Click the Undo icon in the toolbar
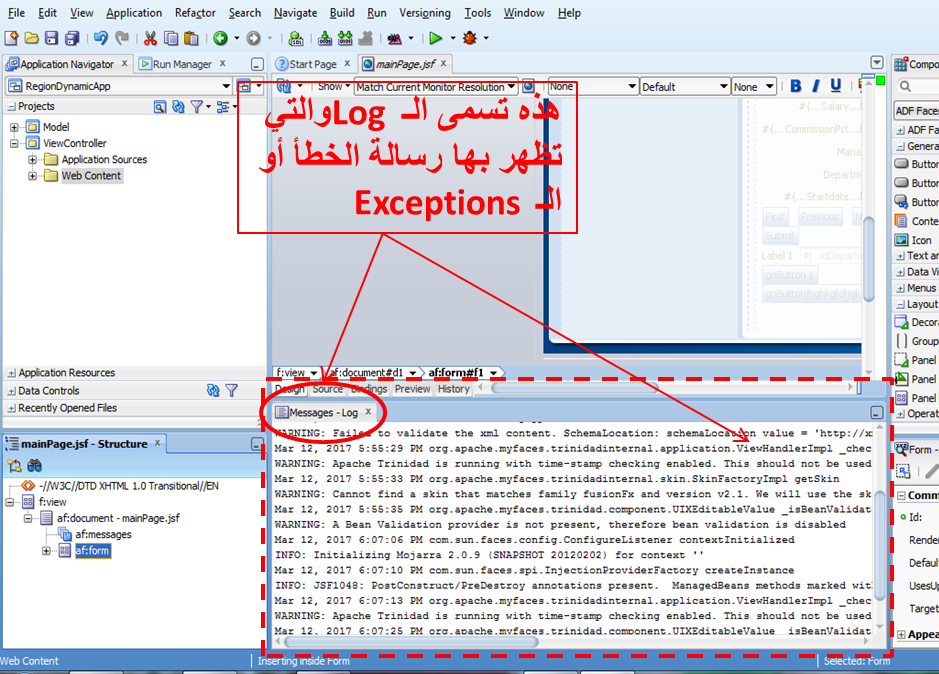This screenshot has height=674, width=939. (x=100, y=38)
